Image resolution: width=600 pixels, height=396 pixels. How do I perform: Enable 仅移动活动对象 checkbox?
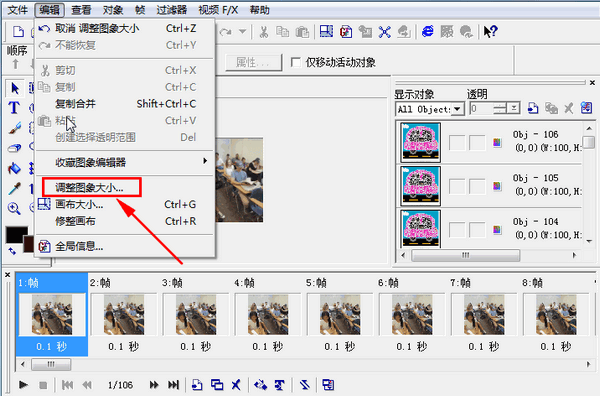[x=295, y=62]
